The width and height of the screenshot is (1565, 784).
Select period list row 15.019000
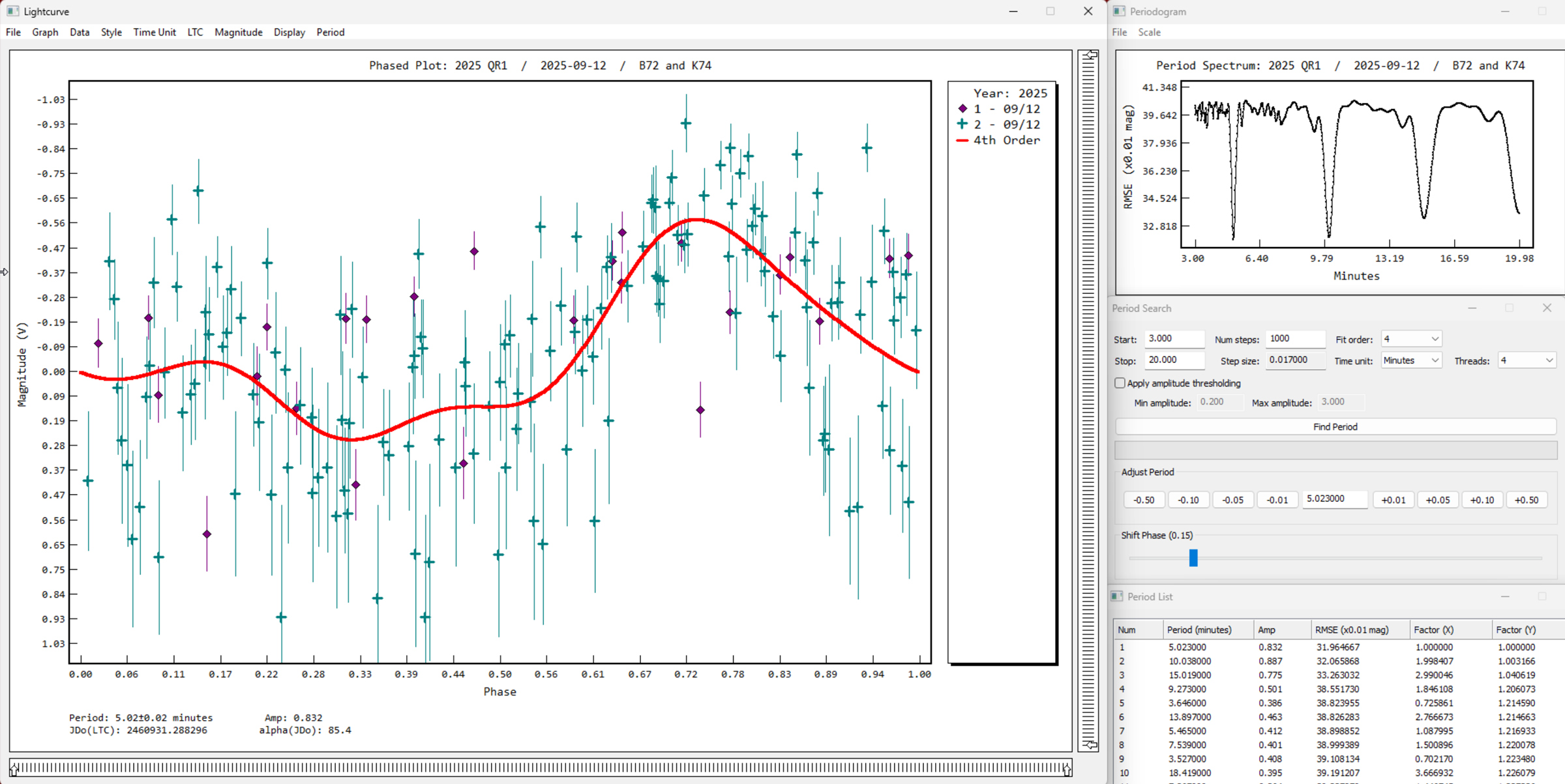coord(1339,675)
